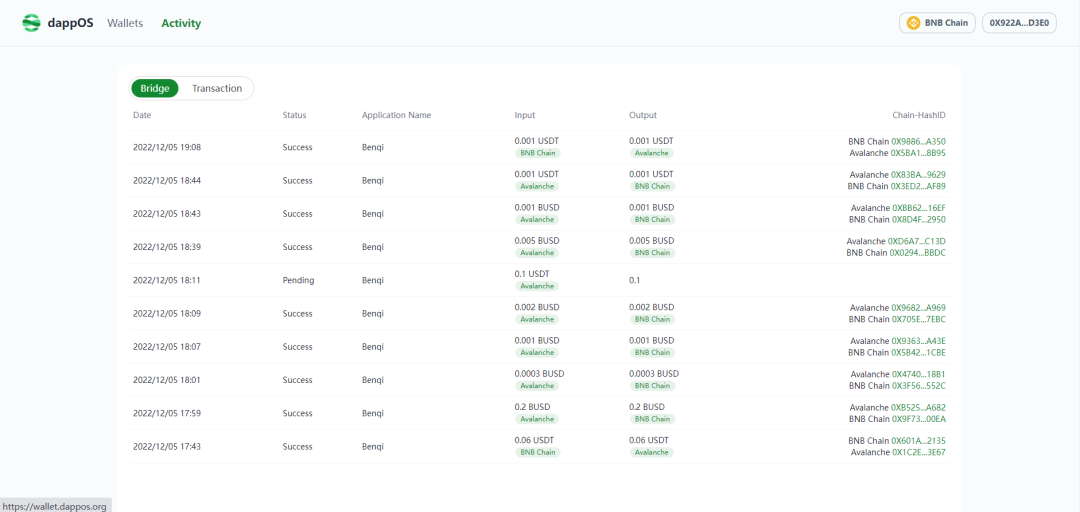This screenshot has width=1080, height=512.
Task: Open hash link 0X5B42...1CBE
Action: coord(918,352)
